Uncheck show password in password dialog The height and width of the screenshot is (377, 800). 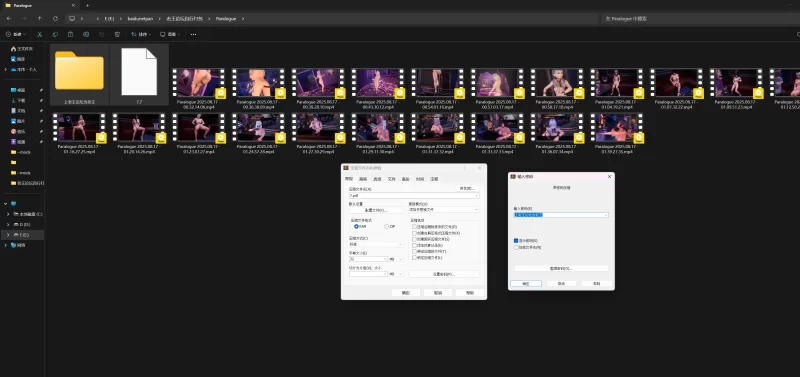516,240
